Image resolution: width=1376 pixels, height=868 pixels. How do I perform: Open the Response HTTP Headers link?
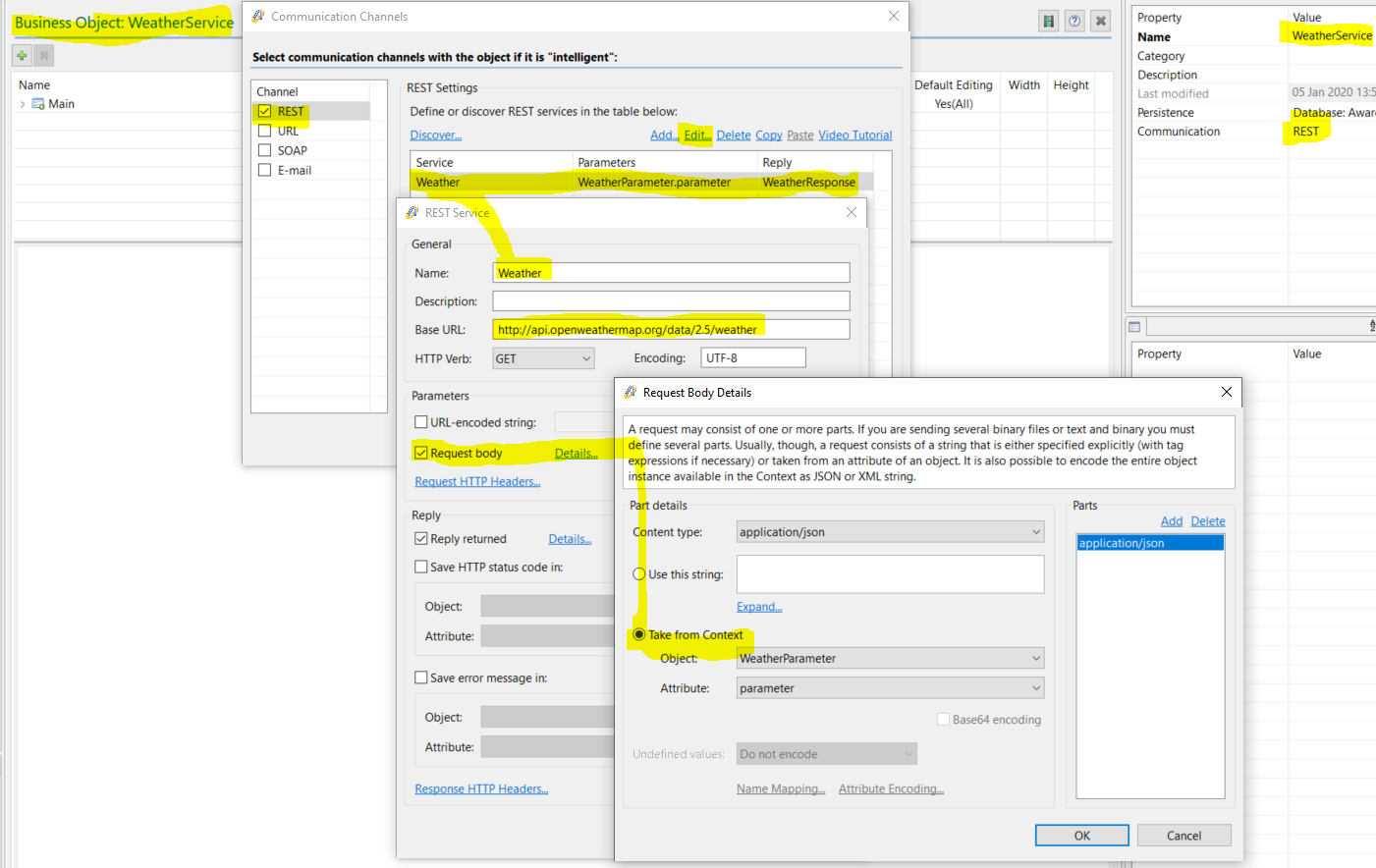click(481, 789)
